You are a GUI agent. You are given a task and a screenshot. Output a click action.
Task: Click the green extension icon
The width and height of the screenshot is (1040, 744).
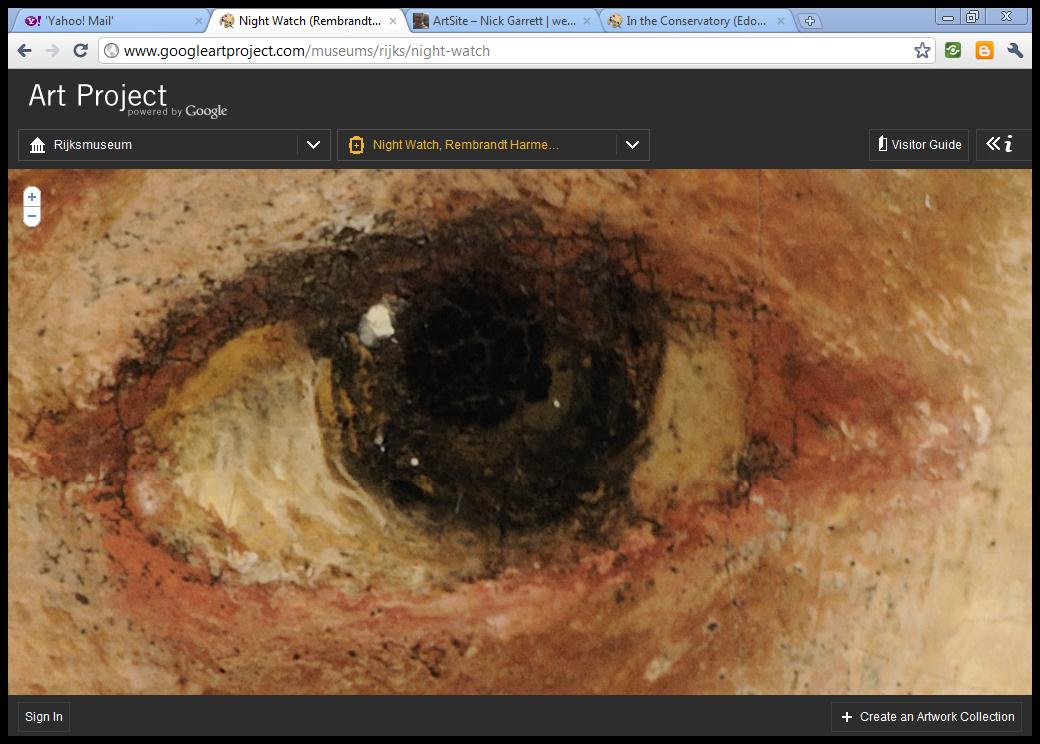953,51
